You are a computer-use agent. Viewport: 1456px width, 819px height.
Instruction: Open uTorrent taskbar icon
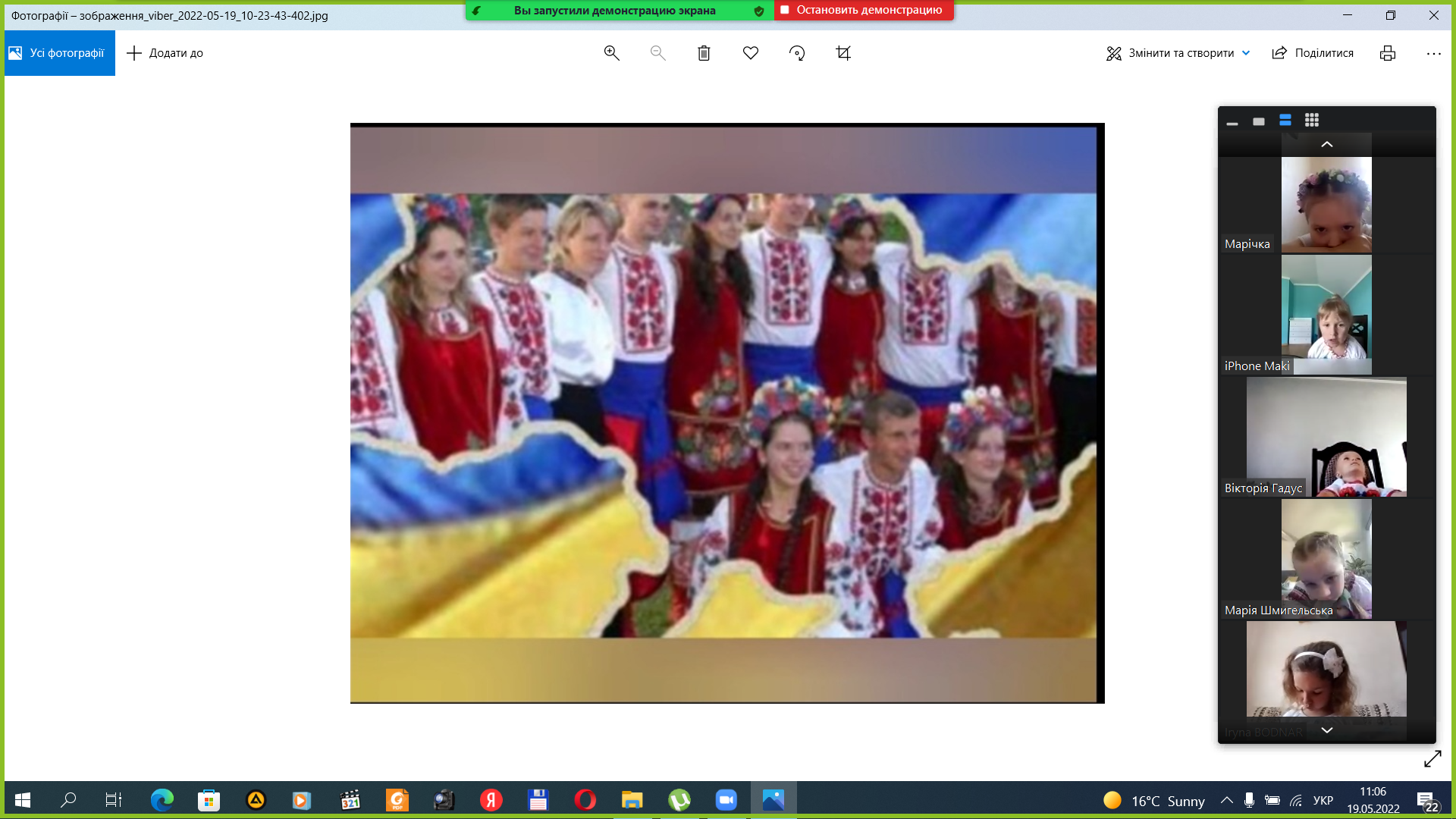[x=679, y=799]
